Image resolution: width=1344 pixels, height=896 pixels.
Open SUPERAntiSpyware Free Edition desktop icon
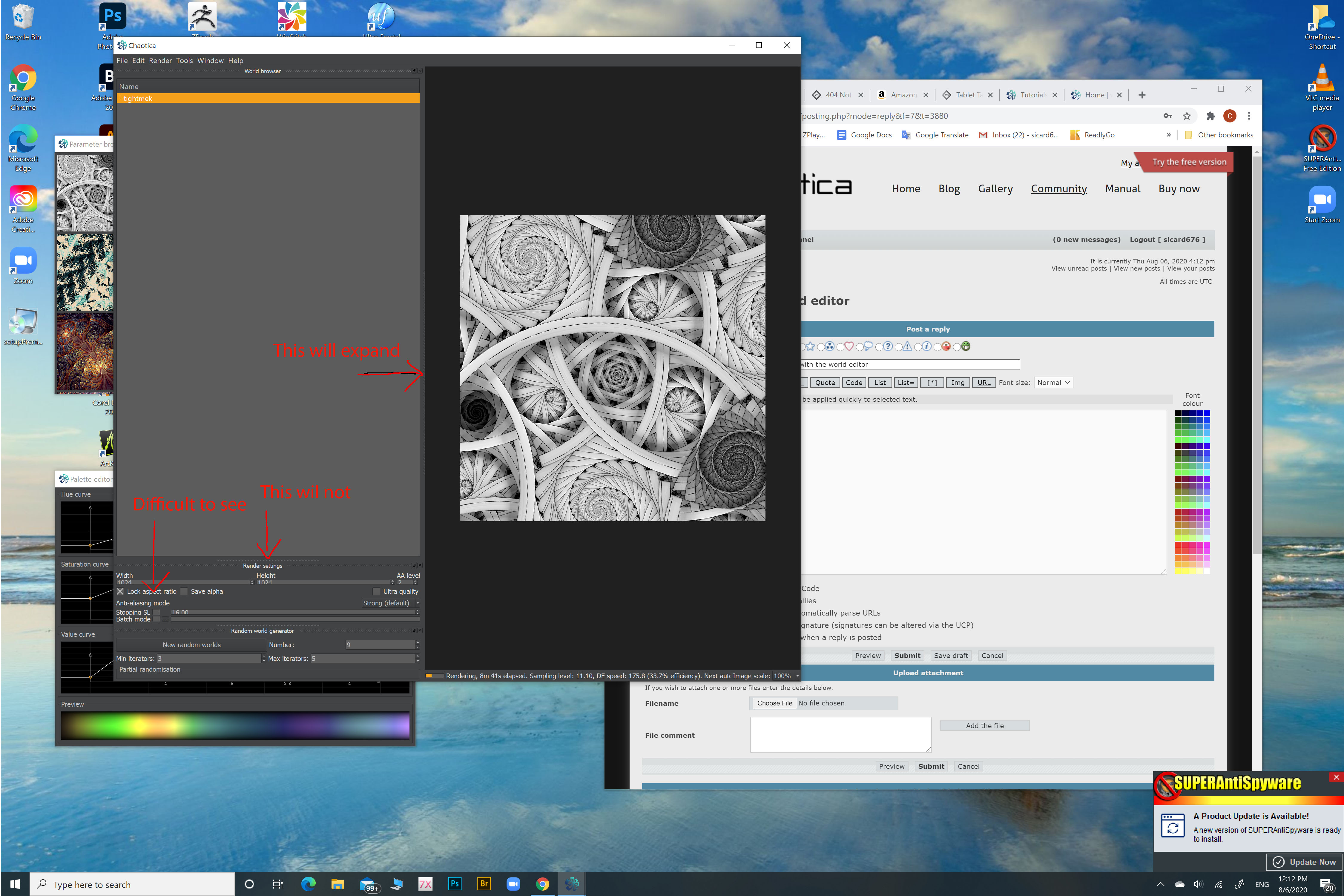click(1322, 148)
